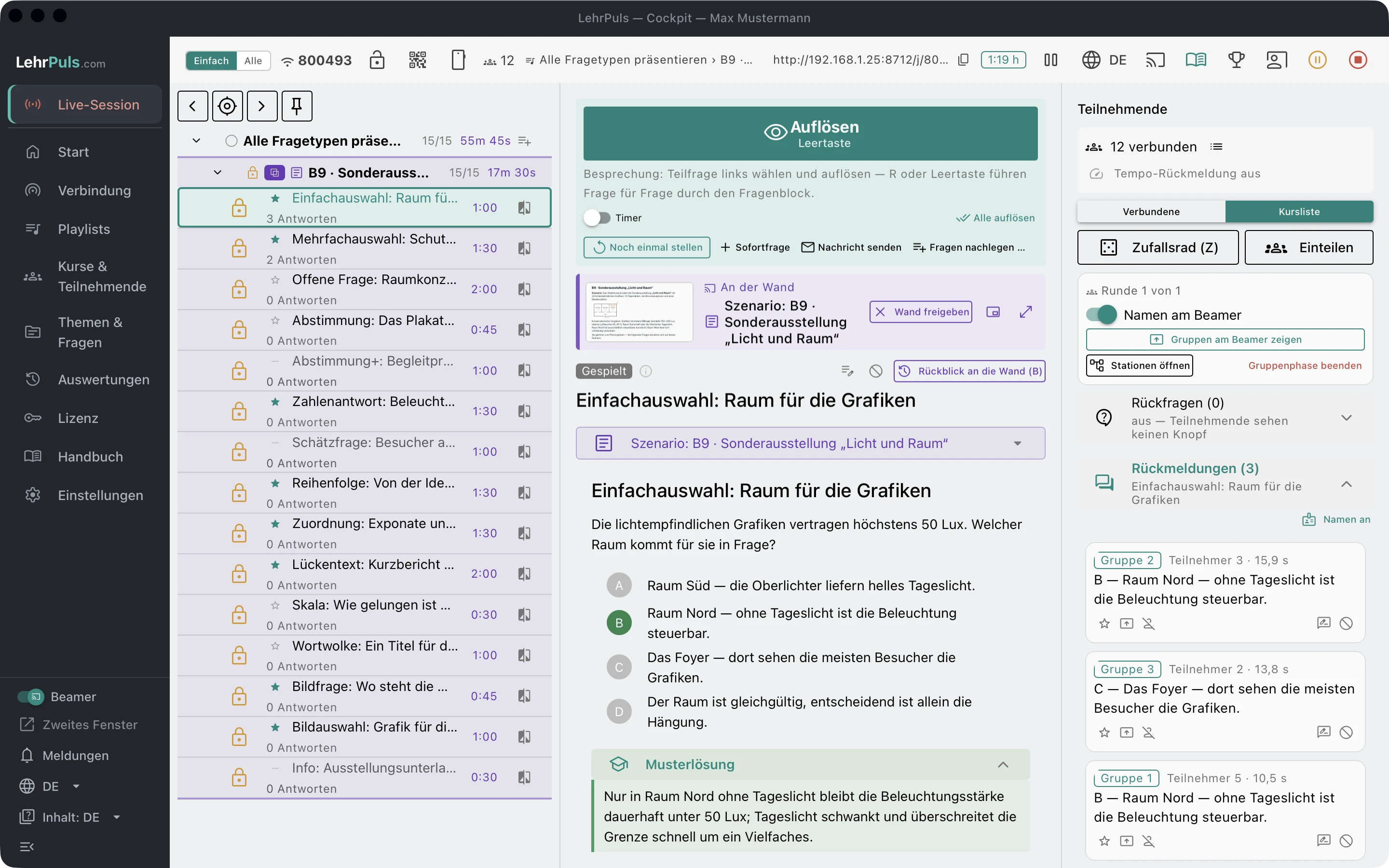Block the Gruppe 3 feedback with ban icon
Screen dimensions: 1389x868
tap(1346, 732)
